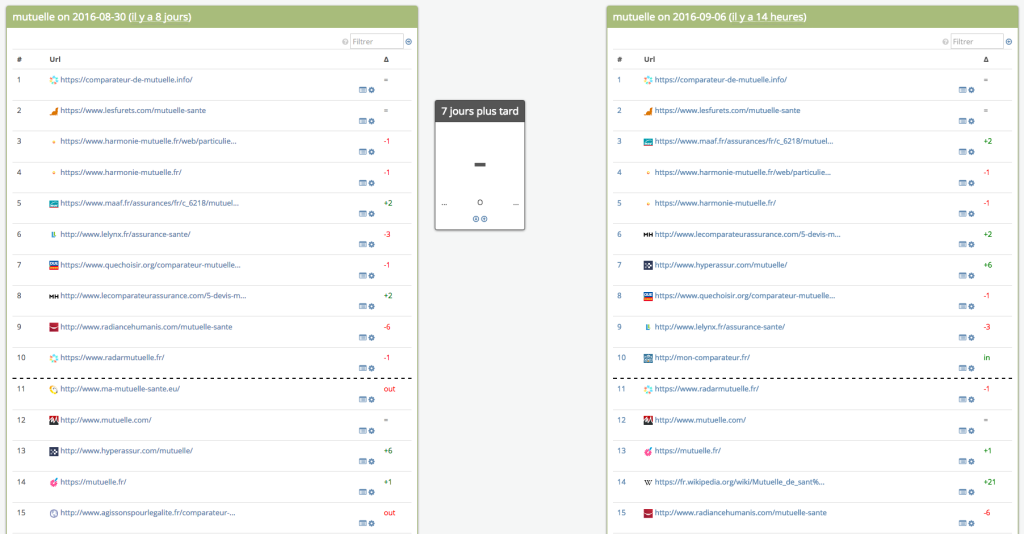Open gear icon for lecomparateurassurance.com in 2016-09-06 list
The image size is (1024, 534).
972,244
